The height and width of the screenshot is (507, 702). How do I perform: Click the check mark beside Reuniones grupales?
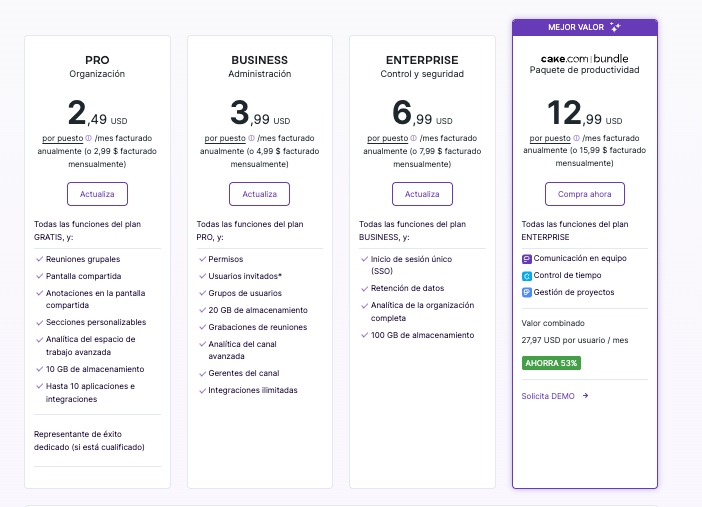click(39, 259)
